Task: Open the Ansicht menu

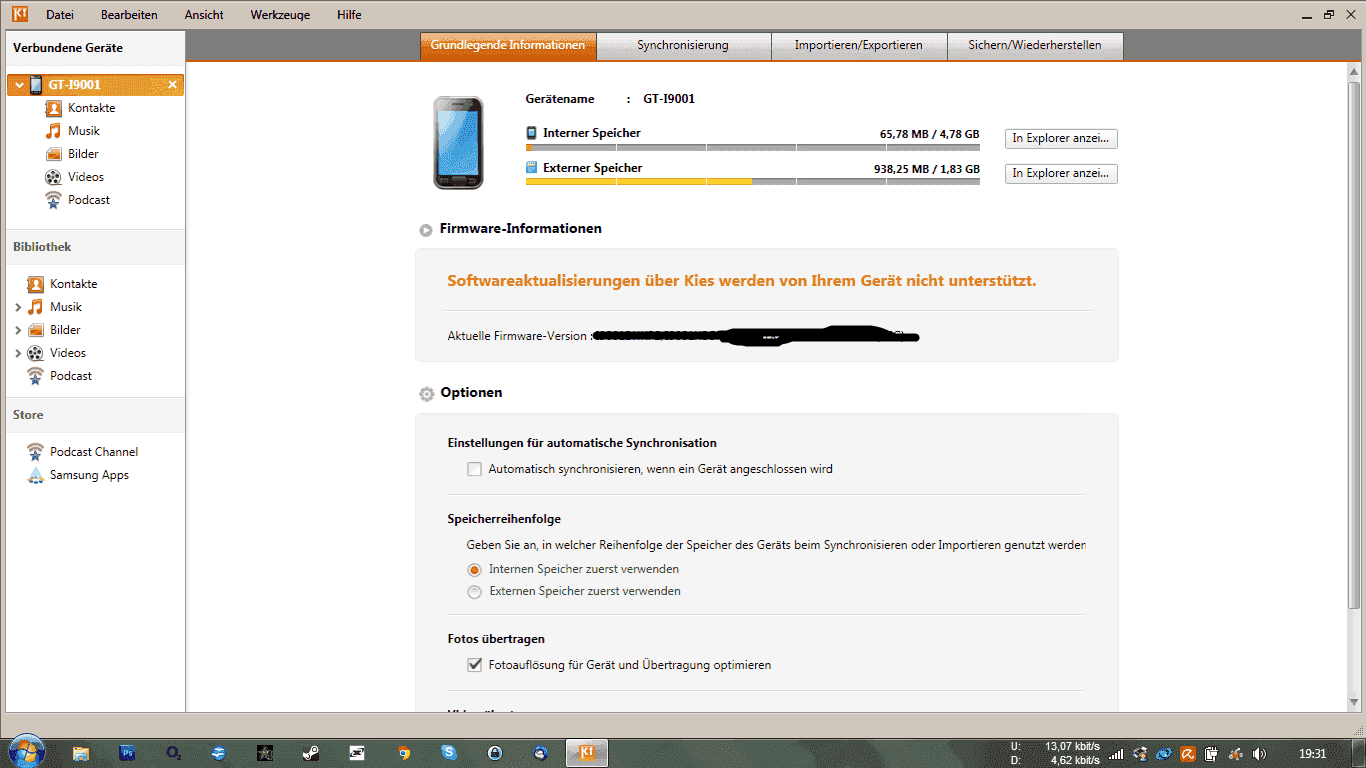Action: click(x=204, y=15)
